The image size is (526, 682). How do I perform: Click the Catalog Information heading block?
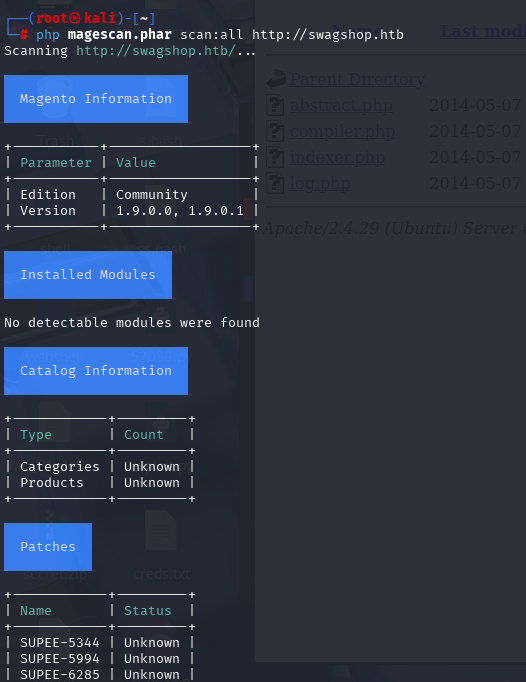96,371
